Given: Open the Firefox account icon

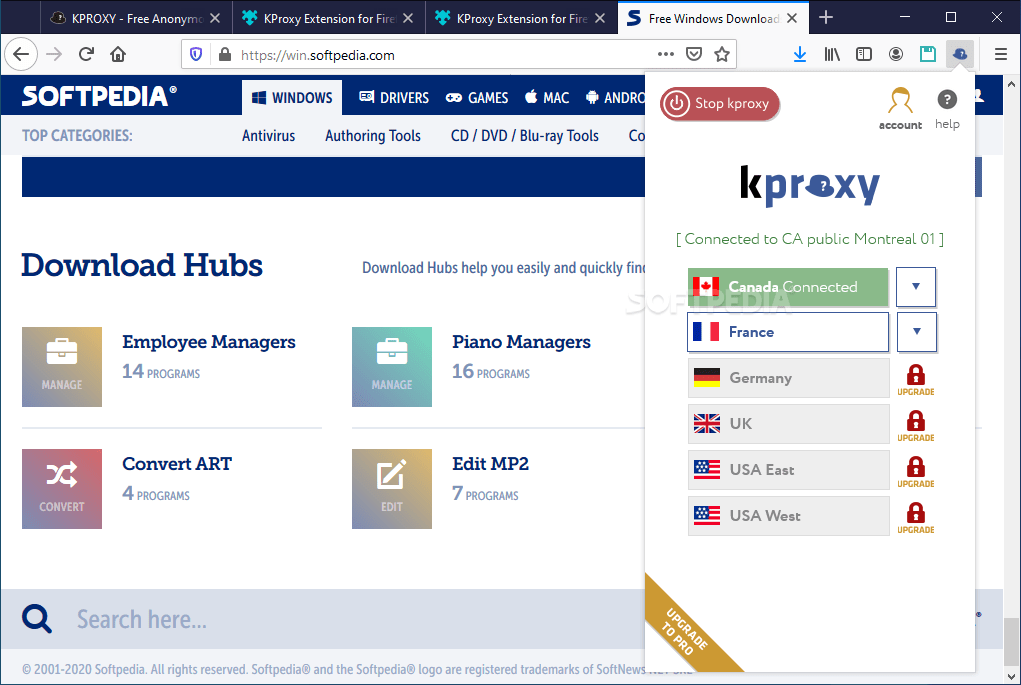Looking at the screenshot, I should click(x=896, y=54).
